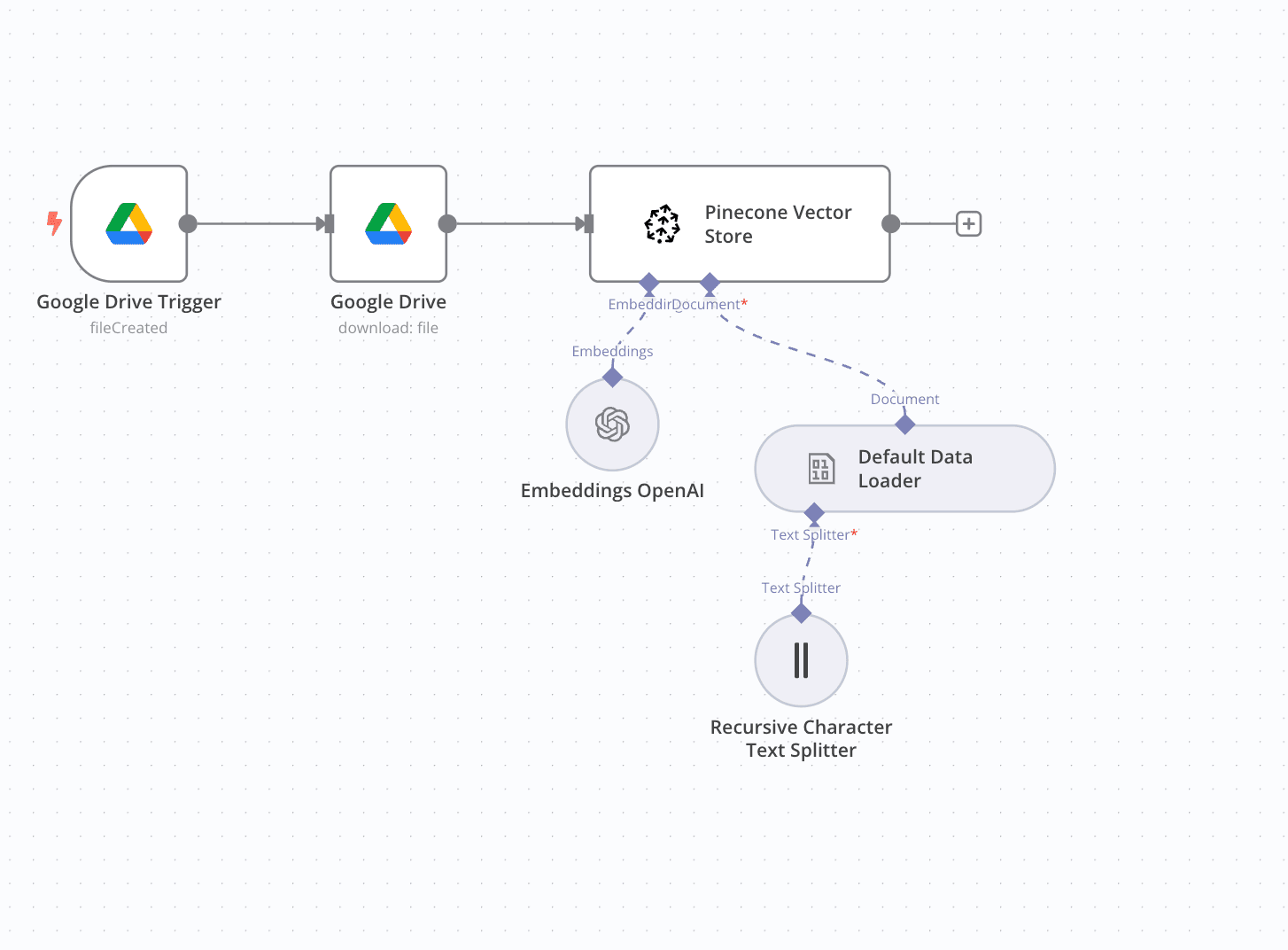This screenshot has height=950, width=1288.
Task: Select the Google Drive download node
Action: (388, 224)
